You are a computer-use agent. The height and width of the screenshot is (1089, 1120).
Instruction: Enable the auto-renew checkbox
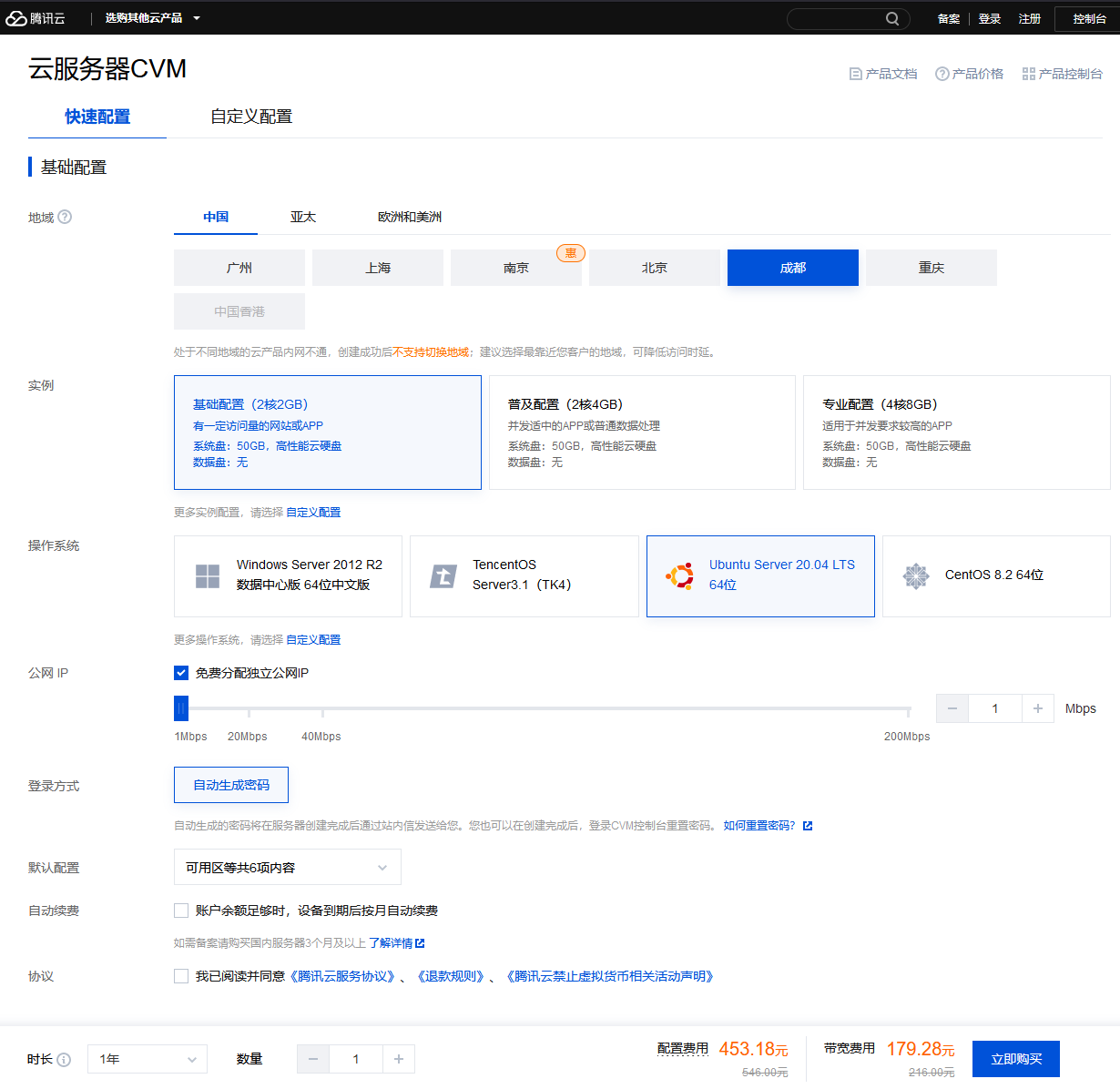click(x=181, y=911)
